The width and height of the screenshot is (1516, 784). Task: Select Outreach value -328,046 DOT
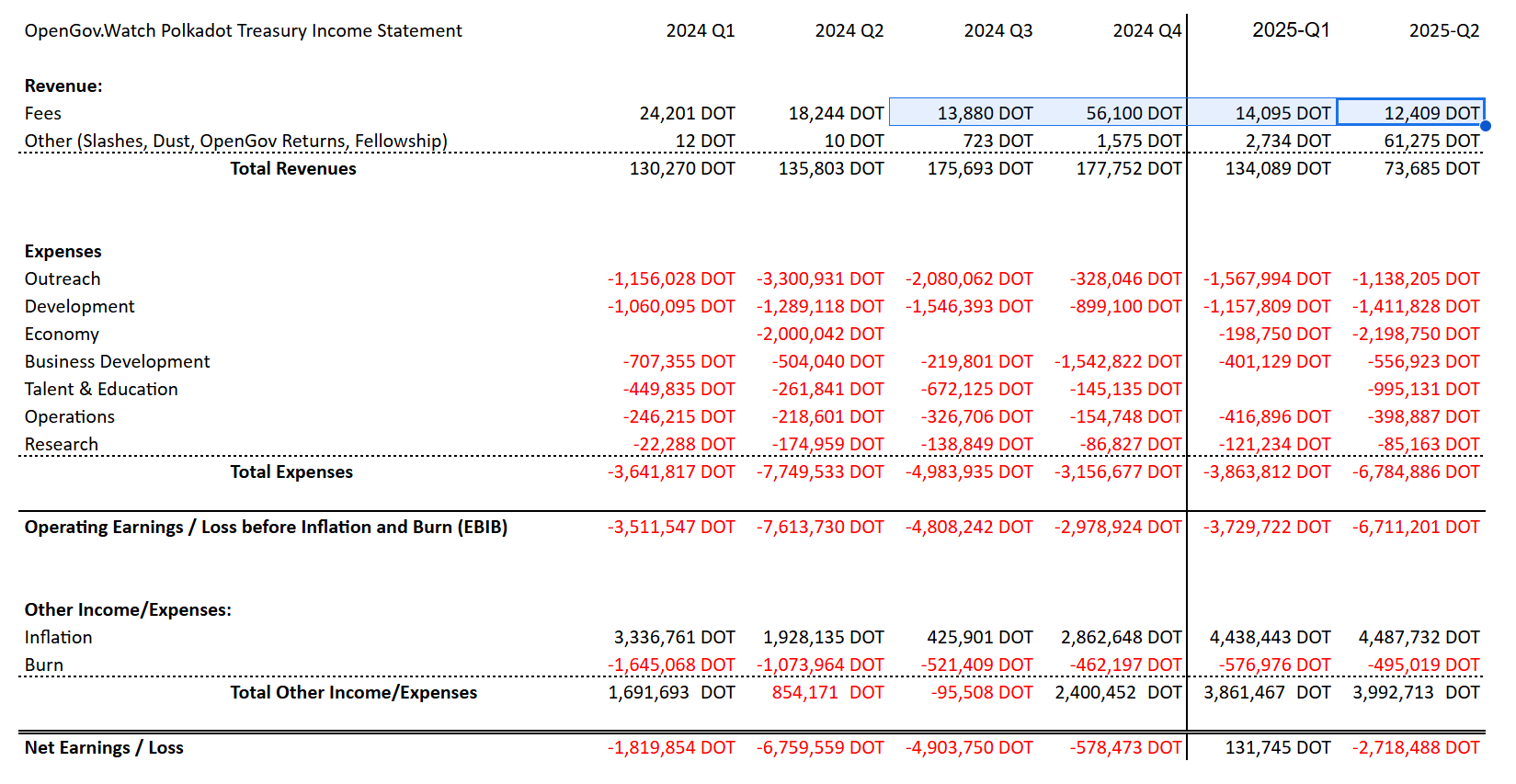1125,278
